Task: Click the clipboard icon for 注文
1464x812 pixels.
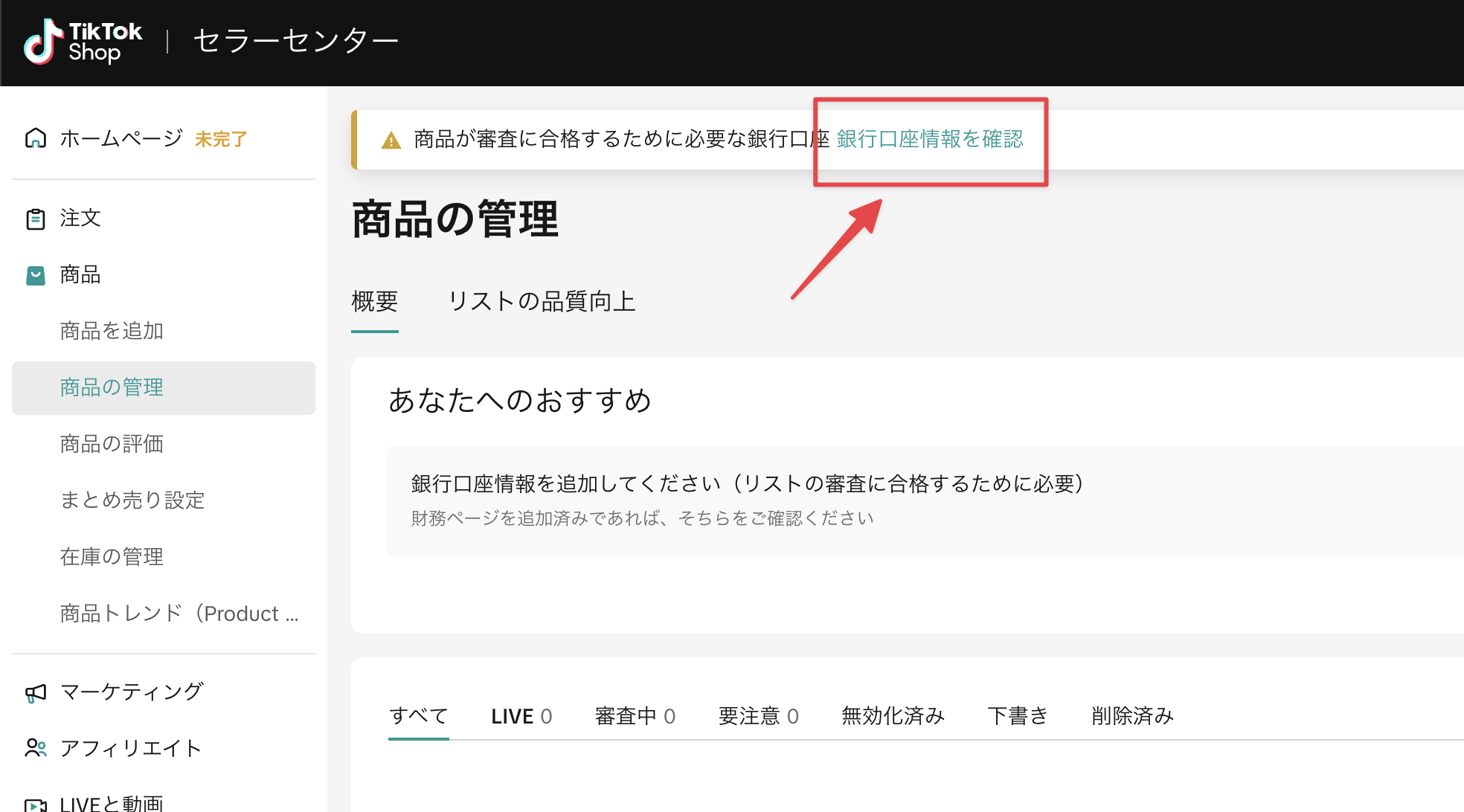Action: (35, 219)
